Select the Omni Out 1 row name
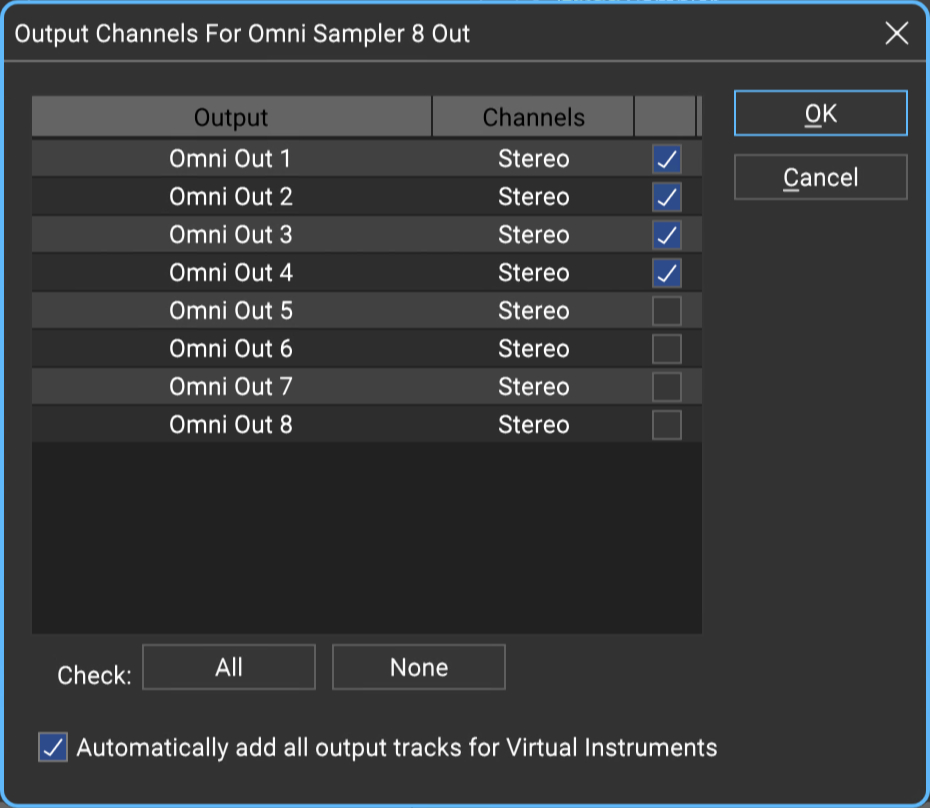Image resolution: width=930 pixels, height=808 pixels. tap(230, 159)
